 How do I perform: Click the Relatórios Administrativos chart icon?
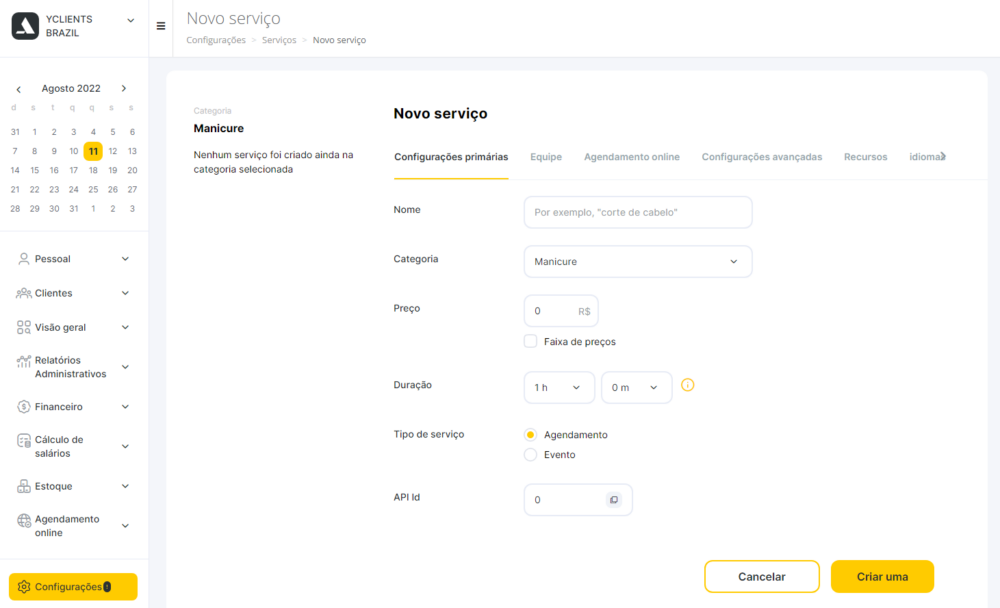(x=24, y=361)
